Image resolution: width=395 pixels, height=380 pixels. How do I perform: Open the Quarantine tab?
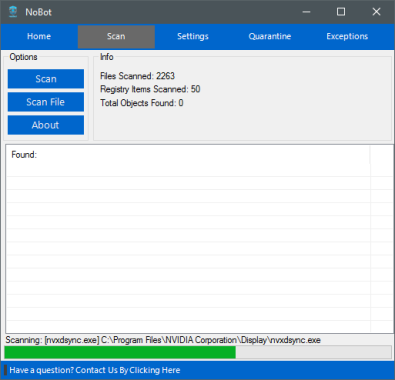pos(270,36)
